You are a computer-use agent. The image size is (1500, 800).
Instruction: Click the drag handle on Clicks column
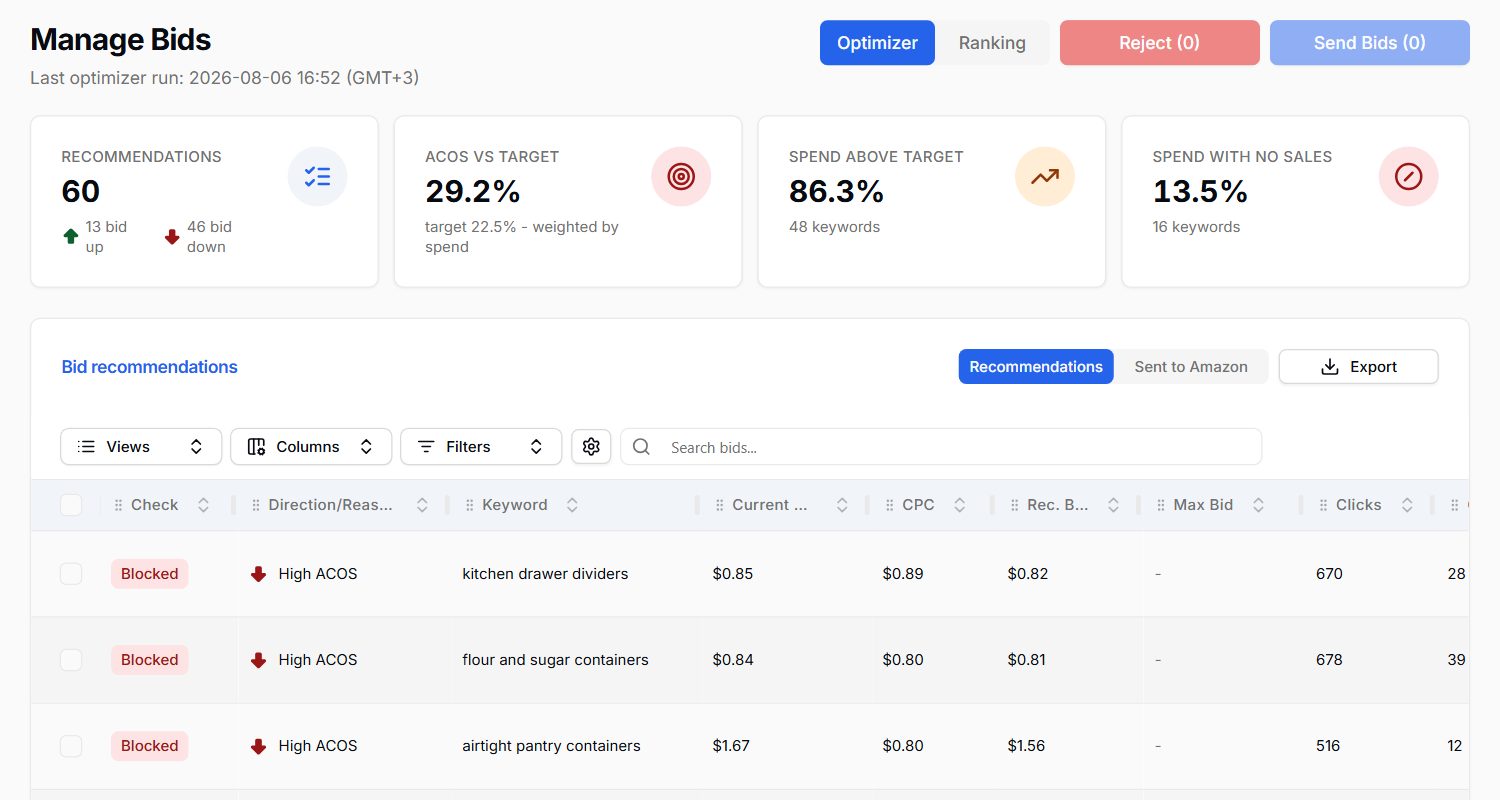click(1323, 505)
